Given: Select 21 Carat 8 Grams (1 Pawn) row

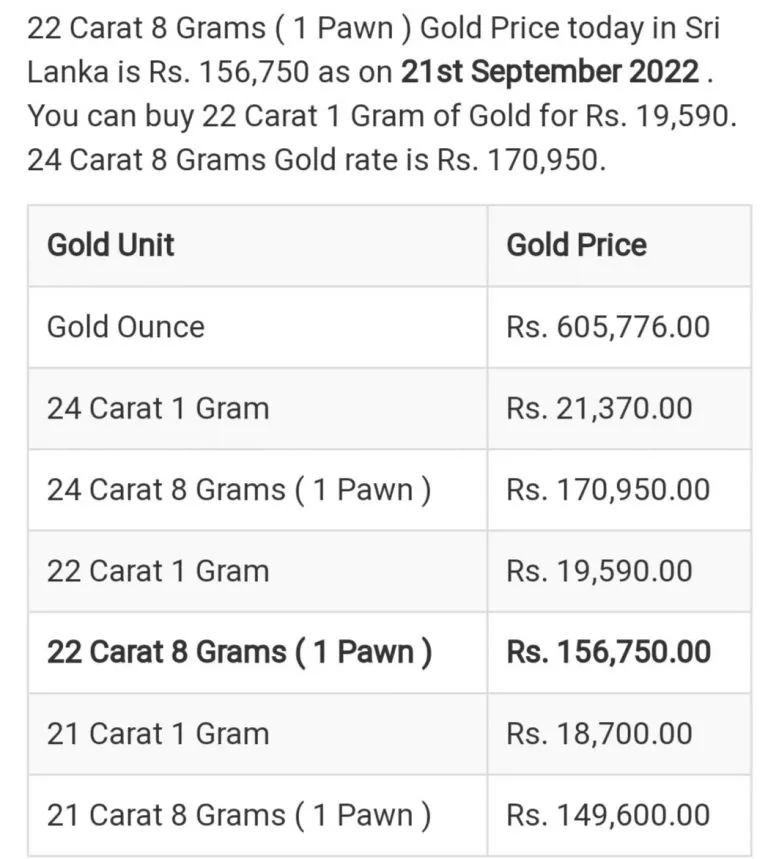Looking at the screenshot, I should tap(389, 815).
